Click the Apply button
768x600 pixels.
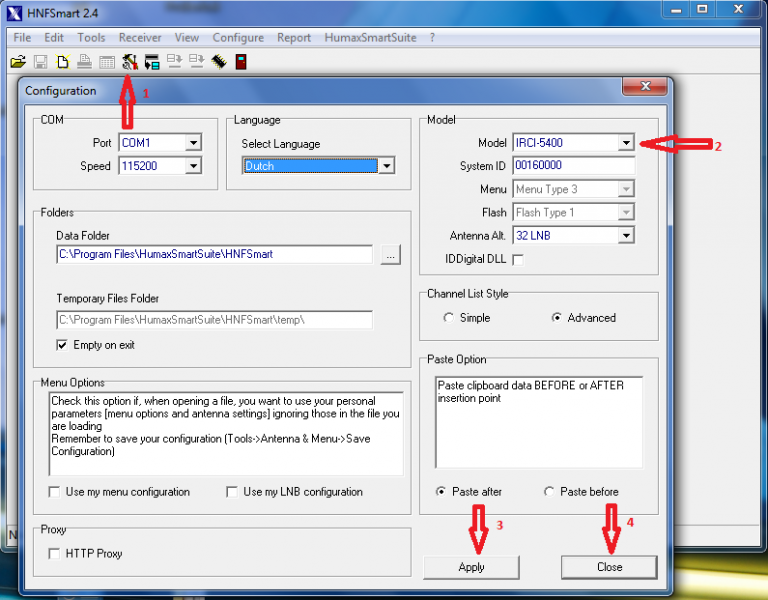[471, 567]
